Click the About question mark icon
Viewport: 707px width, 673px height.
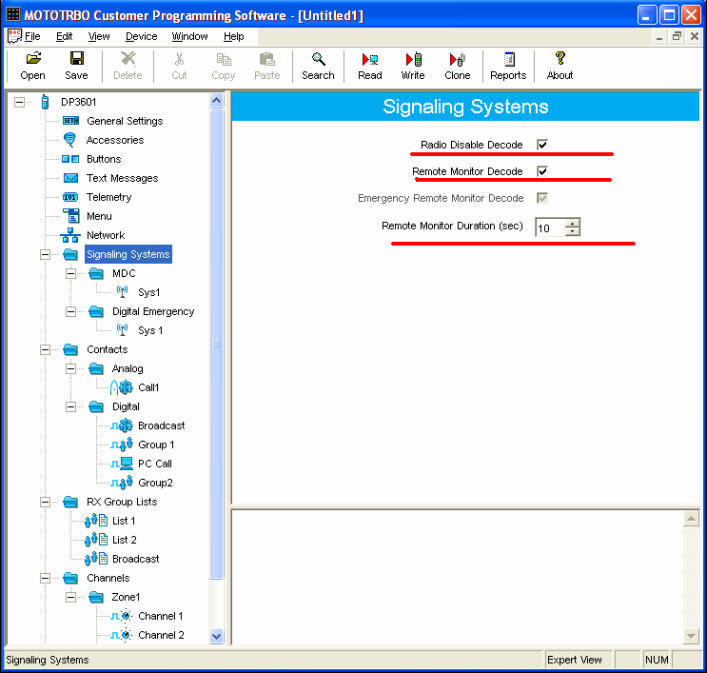(560, 58)
